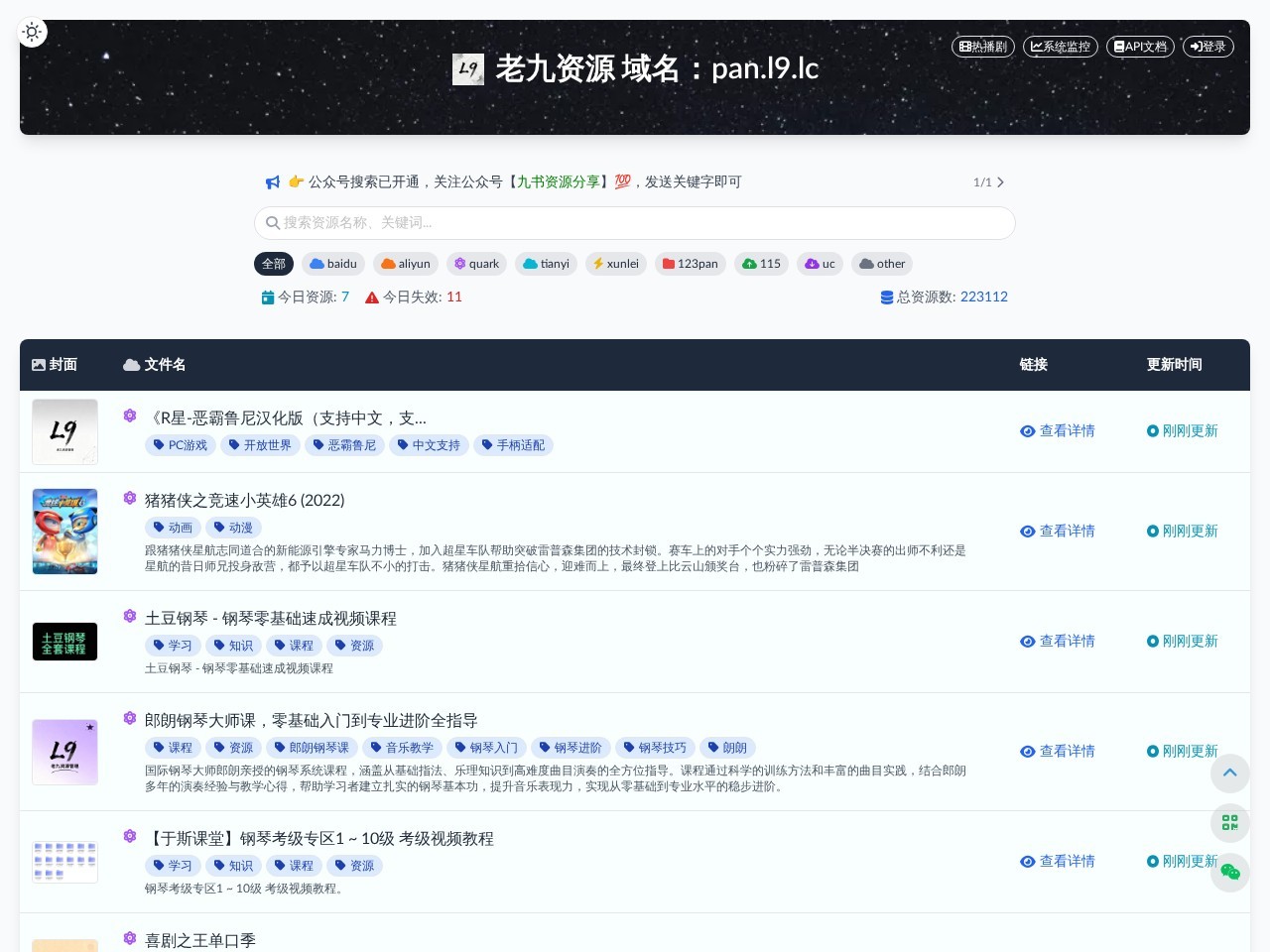Viewport: 1270px width, 952px height.
Task: Click the 开放世界 tag
Action: pyautogui.click(x=260, y=445)
